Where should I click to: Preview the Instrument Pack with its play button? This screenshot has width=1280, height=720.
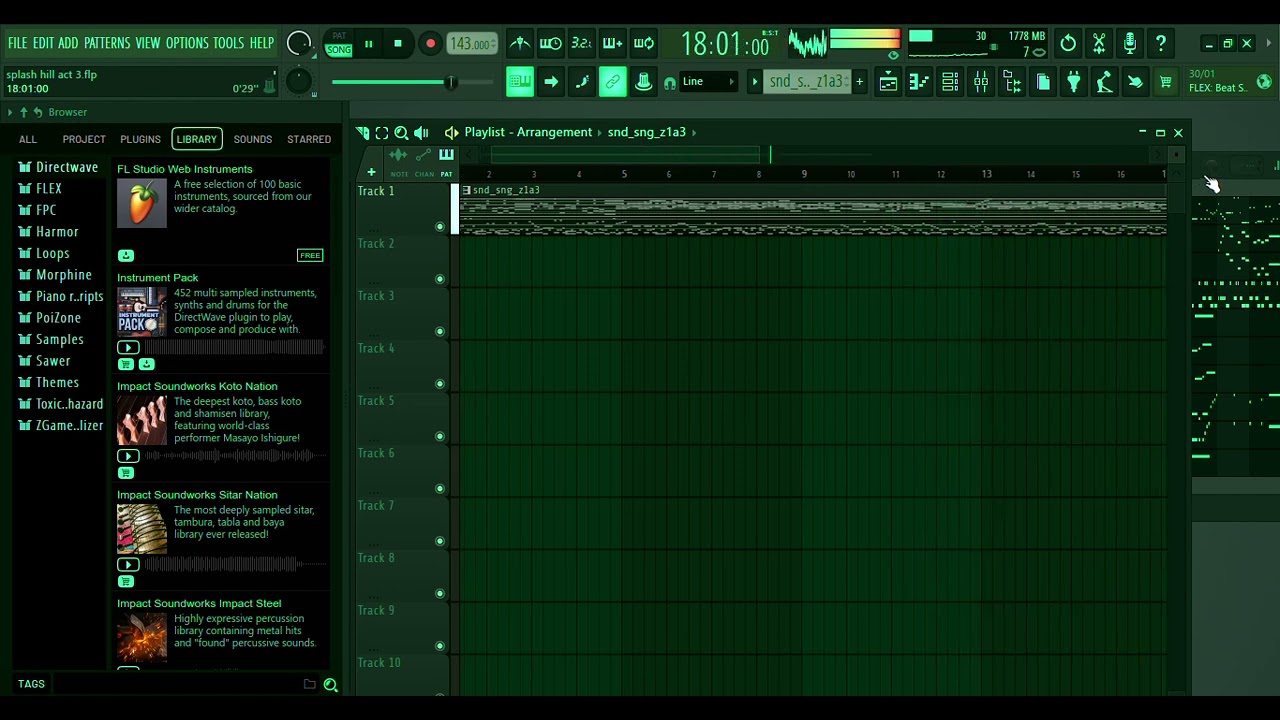pyautogui.click(x=128, y=347)
